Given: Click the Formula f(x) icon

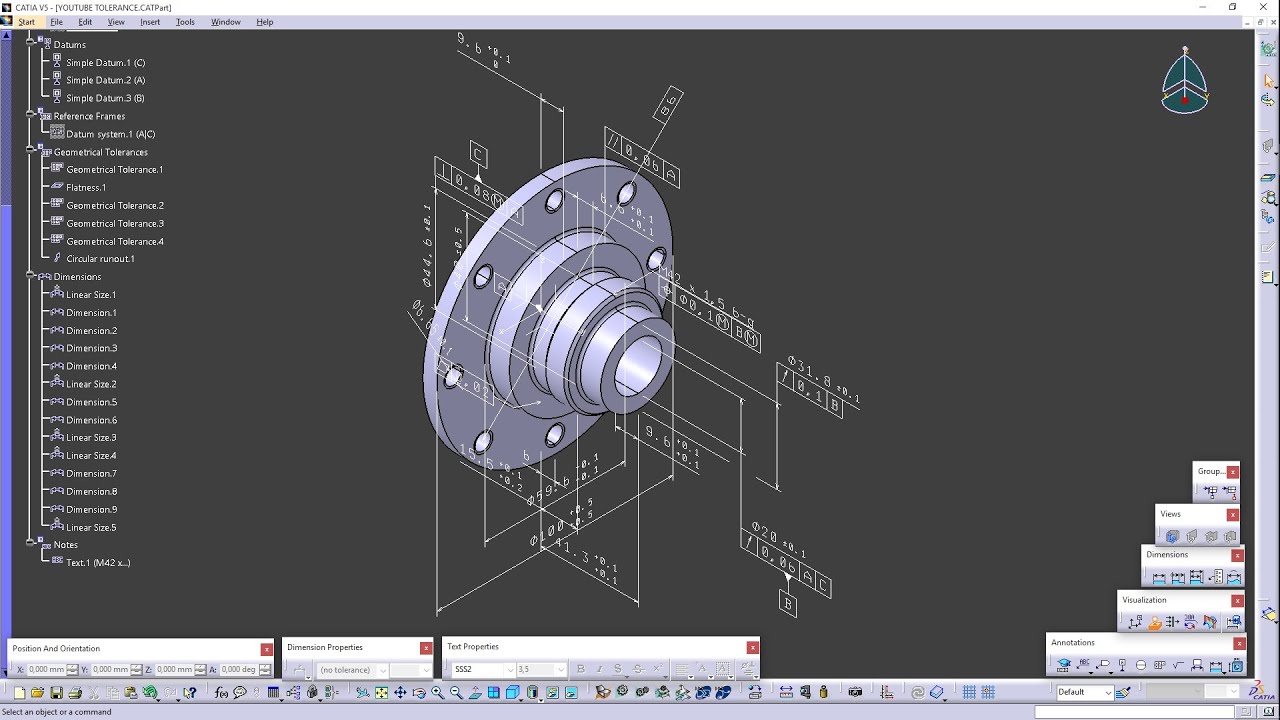Looking at the screenshot, I should [222, 692].
